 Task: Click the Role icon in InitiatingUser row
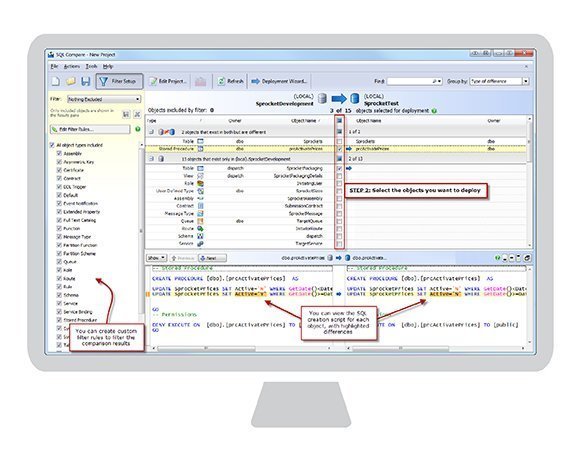[200, 183]
